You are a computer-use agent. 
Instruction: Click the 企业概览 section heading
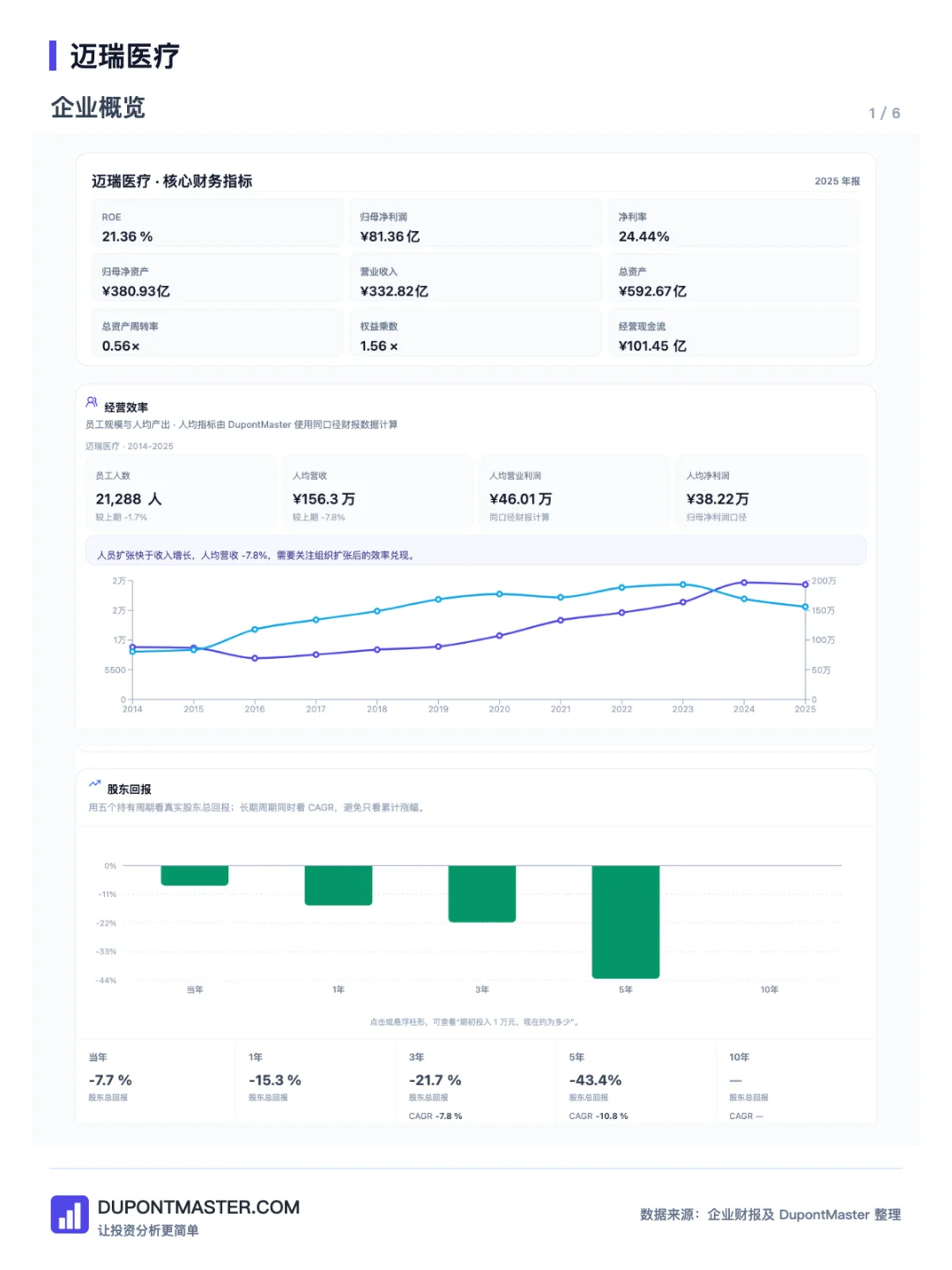coord(98,108)
